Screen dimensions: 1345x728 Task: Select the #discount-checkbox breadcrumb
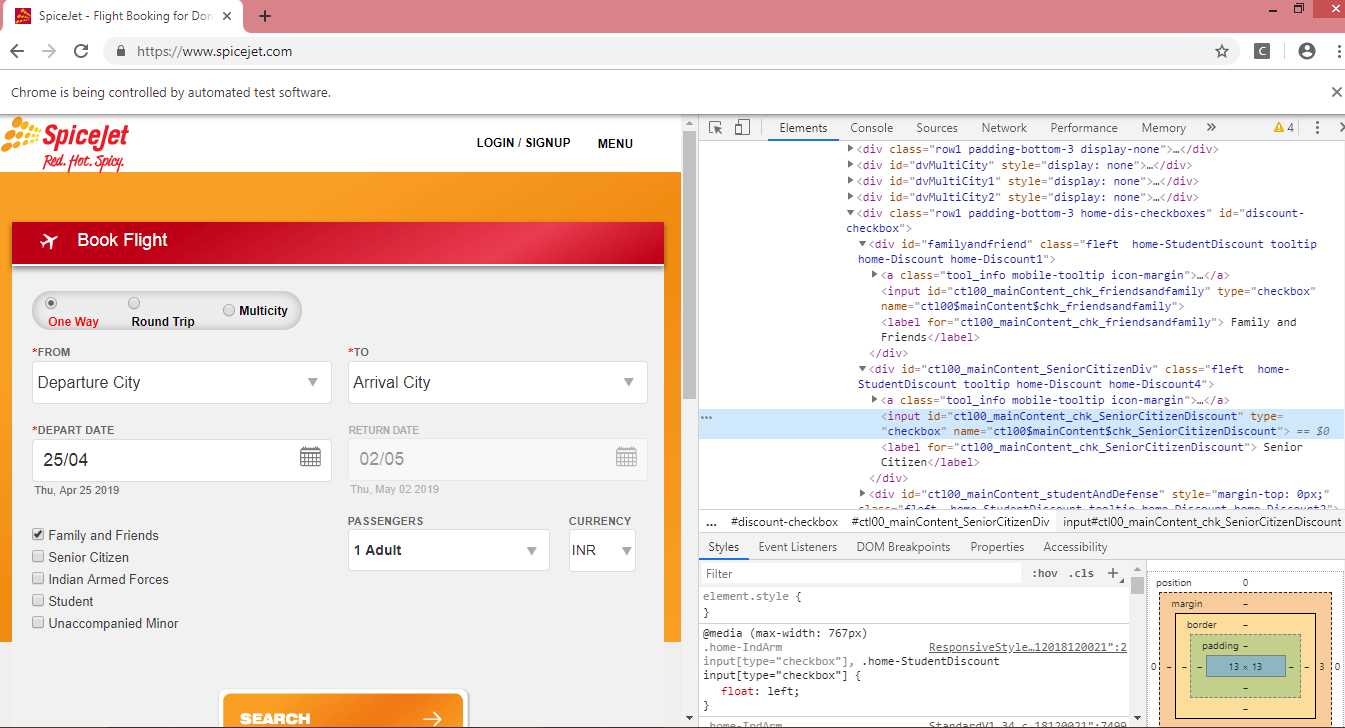[784, 522]
